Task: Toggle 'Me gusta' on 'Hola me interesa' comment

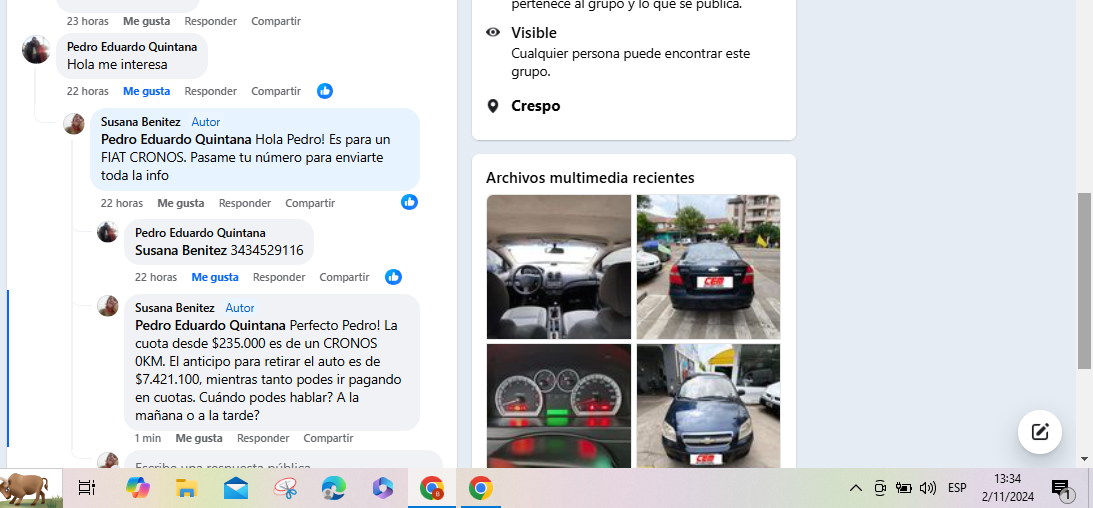Action: point(146,91)
